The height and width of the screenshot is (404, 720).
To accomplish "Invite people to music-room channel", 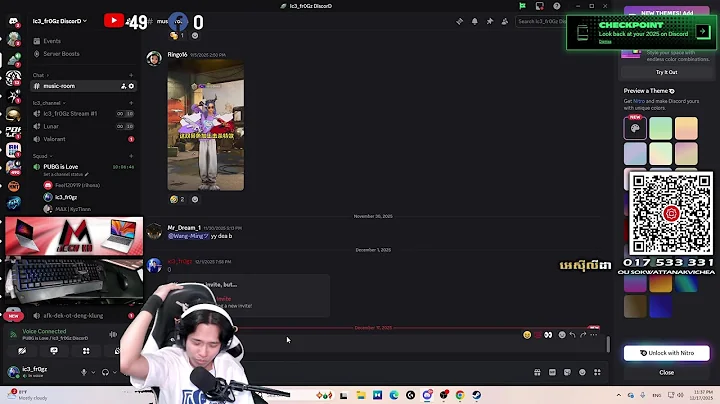I will 124,86.
